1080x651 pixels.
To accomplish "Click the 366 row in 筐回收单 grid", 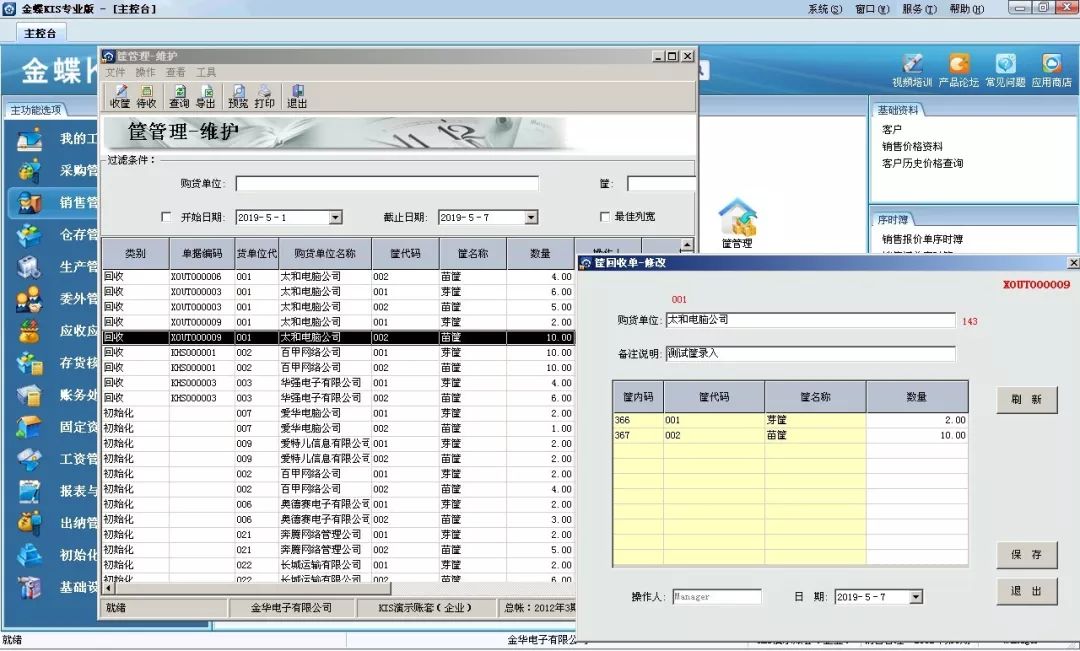I will point(791,420).
